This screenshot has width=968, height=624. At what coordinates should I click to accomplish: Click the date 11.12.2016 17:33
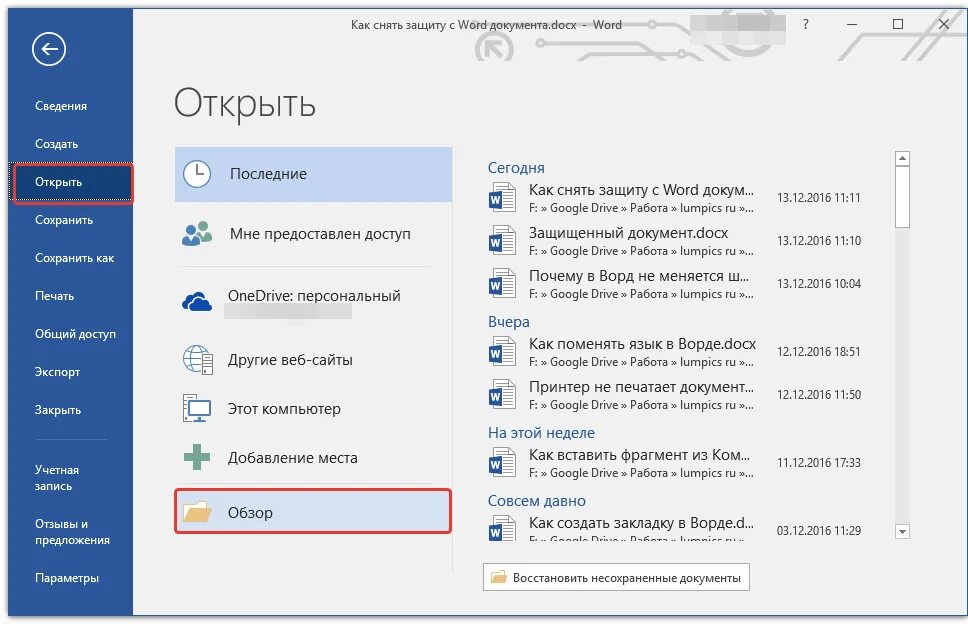tap(819, 463)
